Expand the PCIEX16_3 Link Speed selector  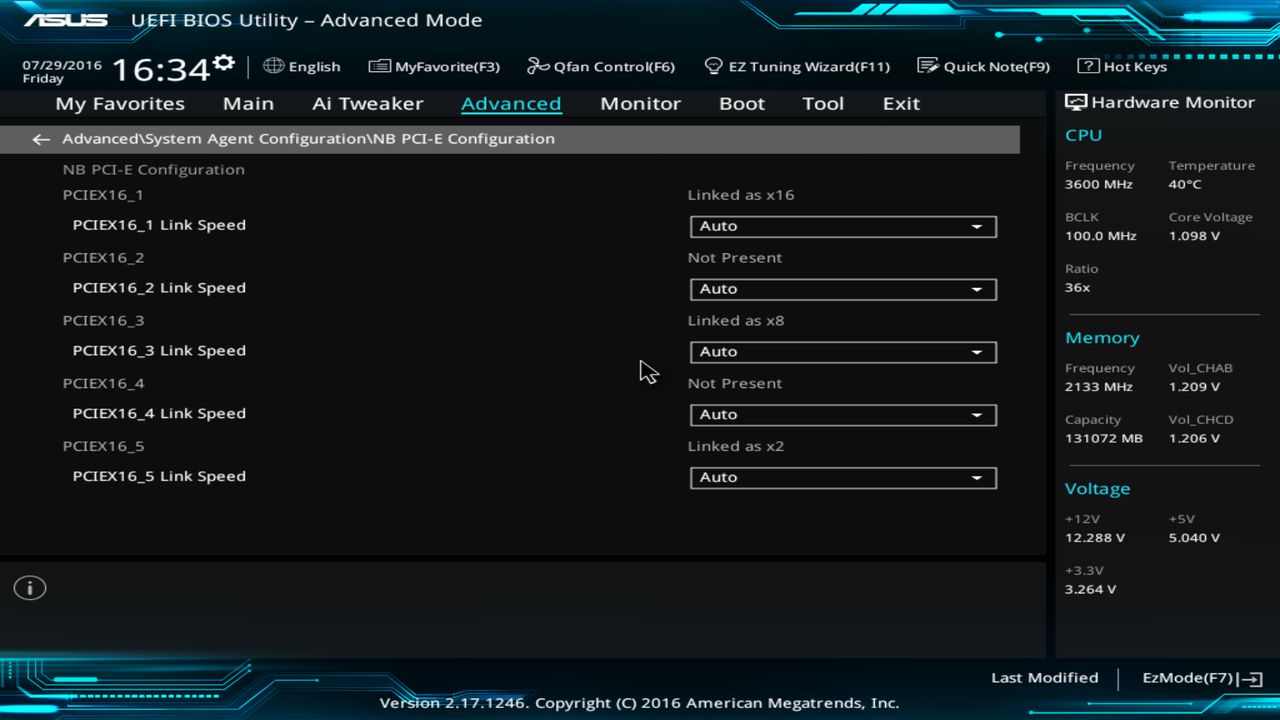click(843, 351)
